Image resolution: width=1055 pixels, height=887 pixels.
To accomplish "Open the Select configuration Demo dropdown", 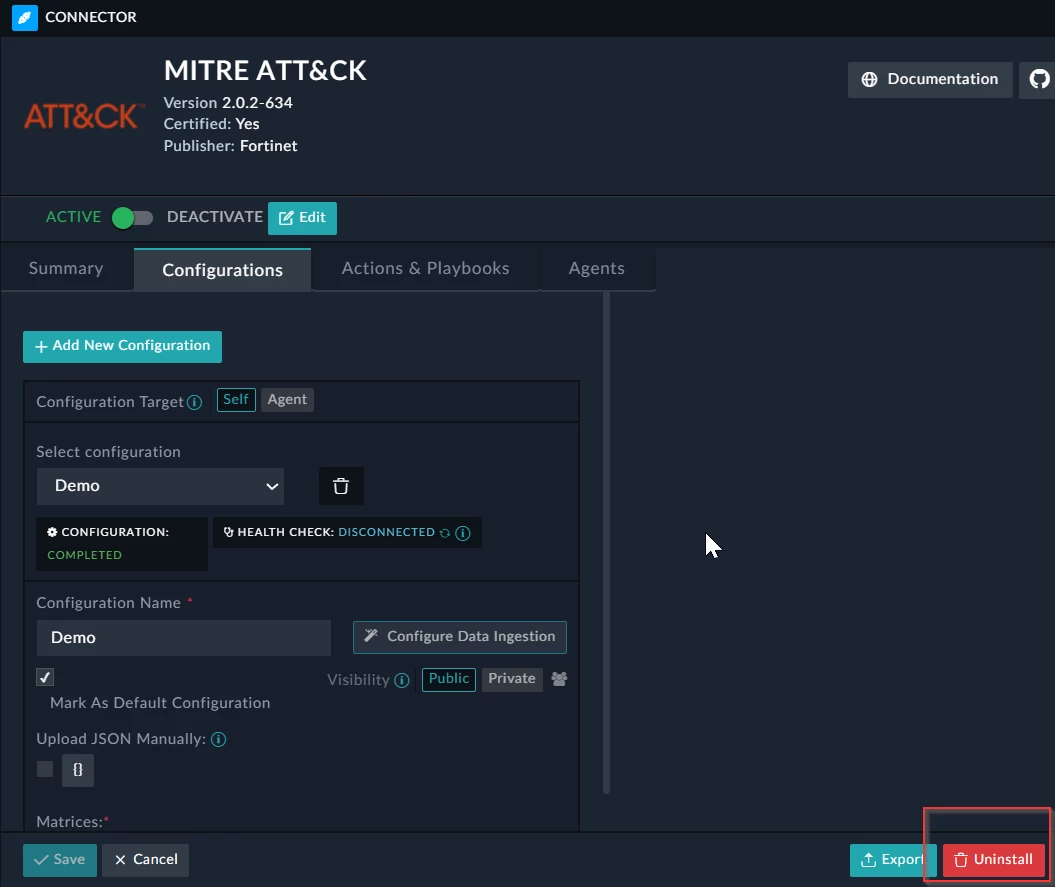I will click(x=160, y=486).
